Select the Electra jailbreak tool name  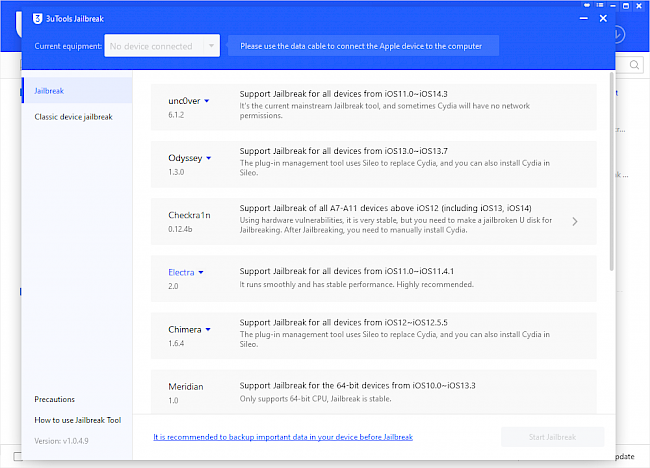point(181,272)
